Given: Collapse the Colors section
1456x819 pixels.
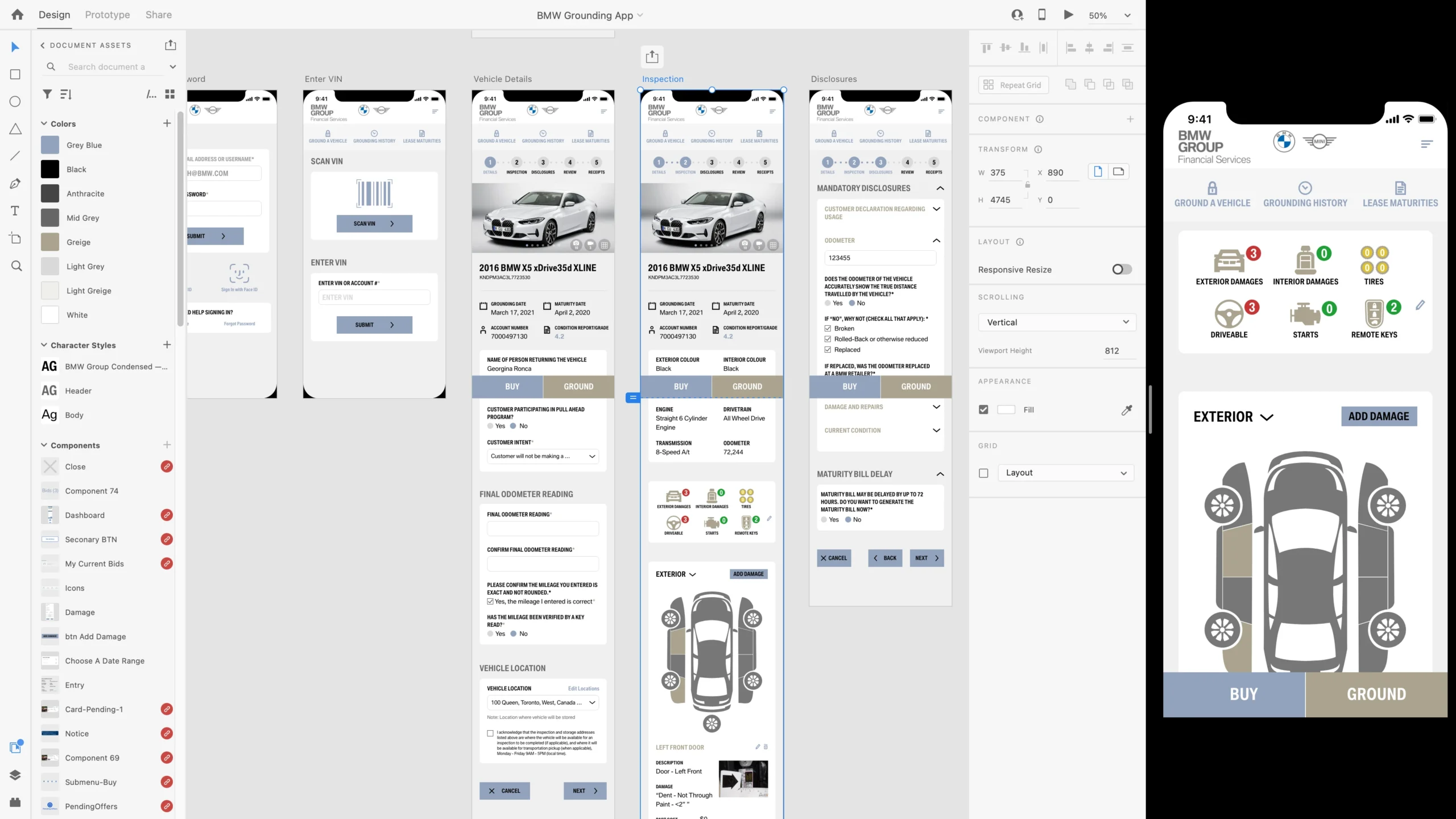Looking at the screenshot, I should pos(44,123).
